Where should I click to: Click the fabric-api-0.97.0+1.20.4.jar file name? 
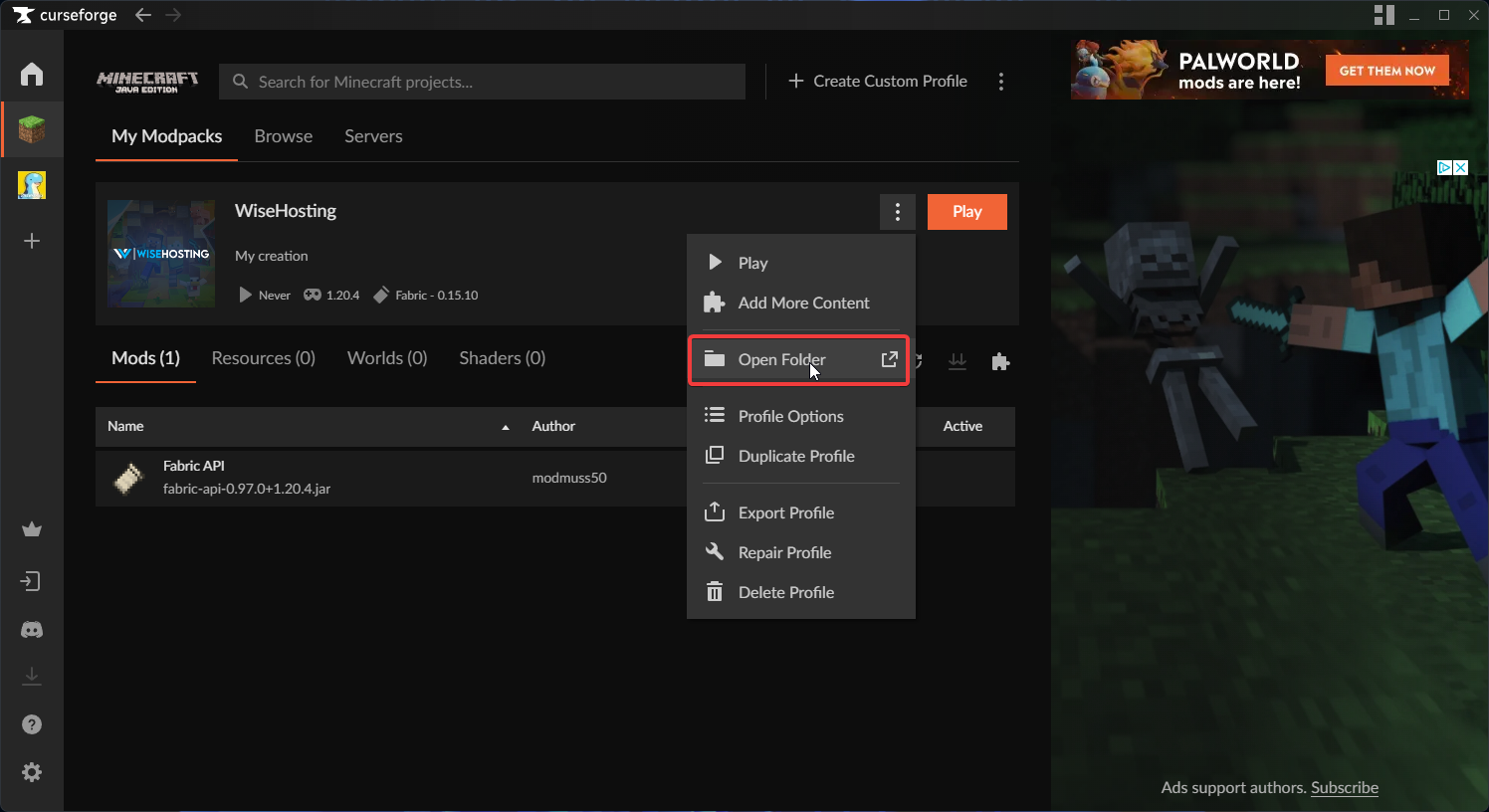click(x=247, y=489)
